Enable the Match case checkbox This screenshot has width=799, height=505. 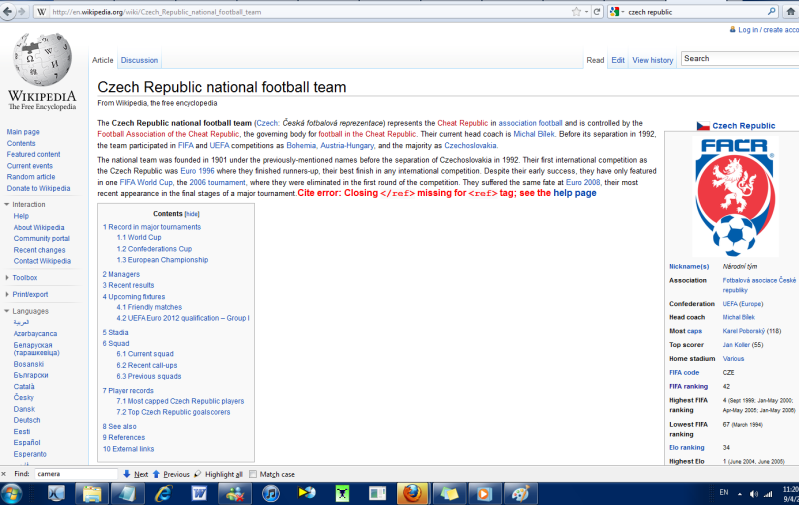point(254,474)
